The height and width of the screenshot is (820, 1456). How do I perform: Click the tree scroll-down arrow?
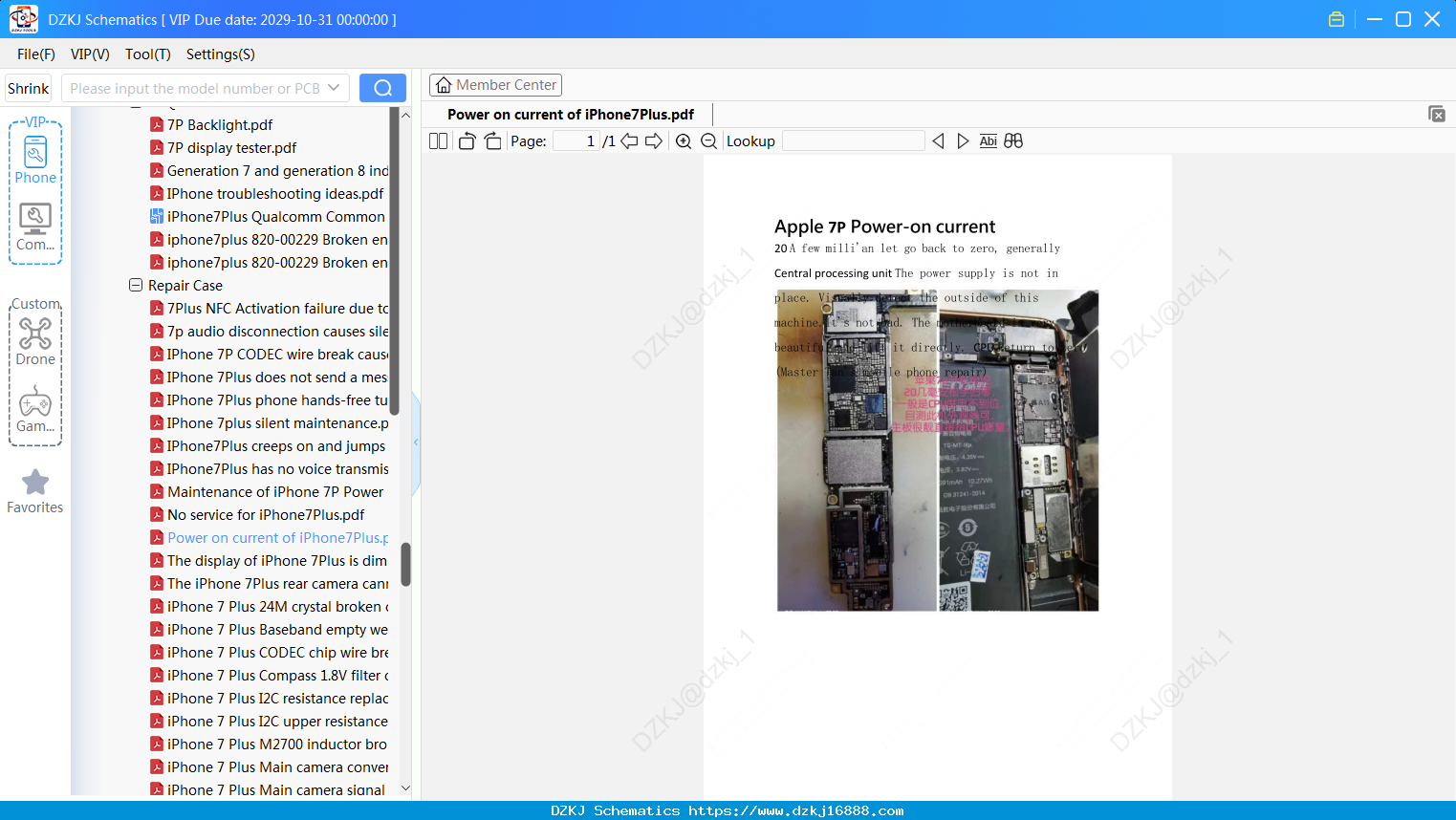(x=405, y=788)
